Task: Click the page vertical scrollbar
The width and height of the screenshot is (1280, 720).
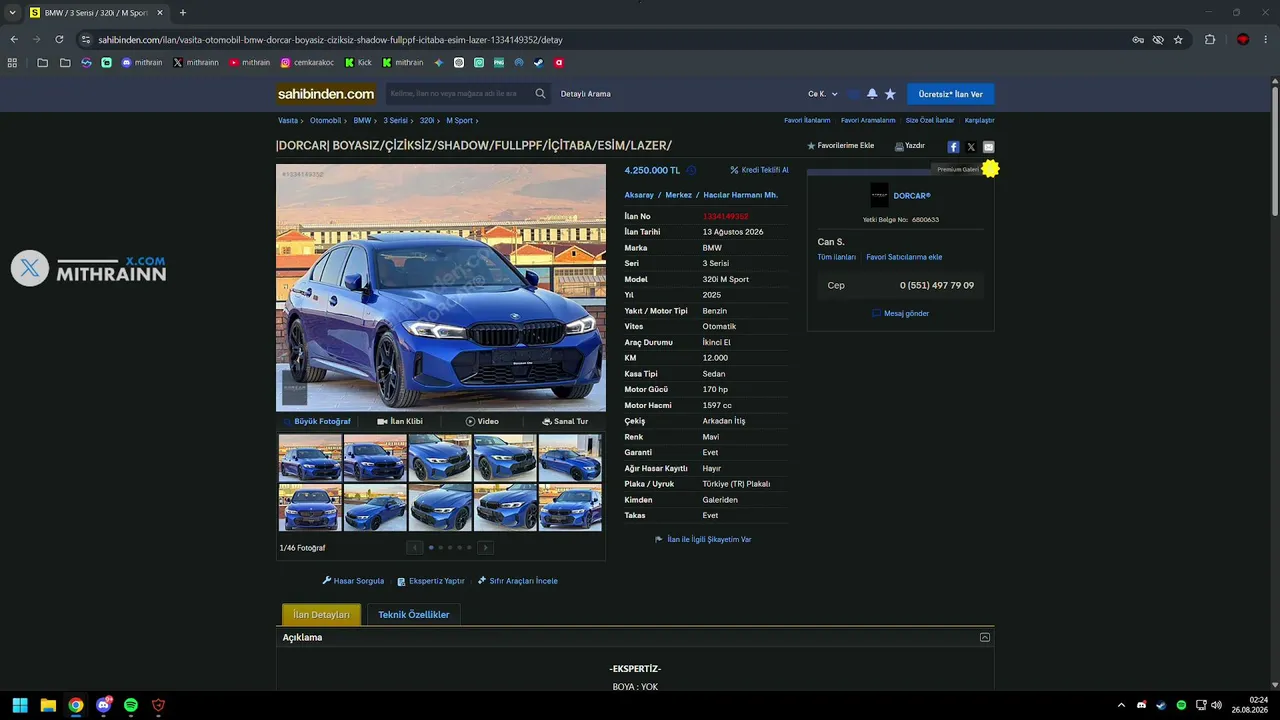Action: [1275, 150]
